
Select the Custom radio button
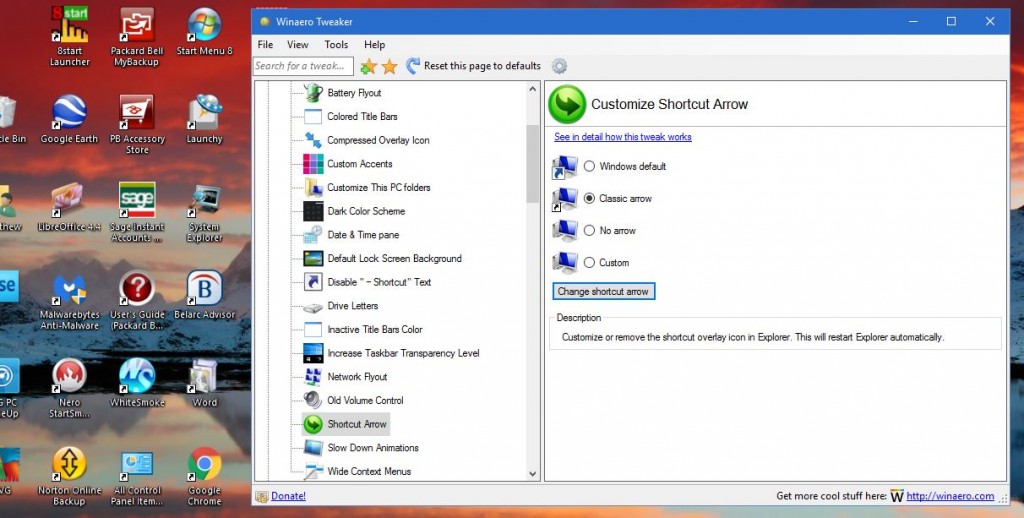pyautogui.click(x=589, y=263)
